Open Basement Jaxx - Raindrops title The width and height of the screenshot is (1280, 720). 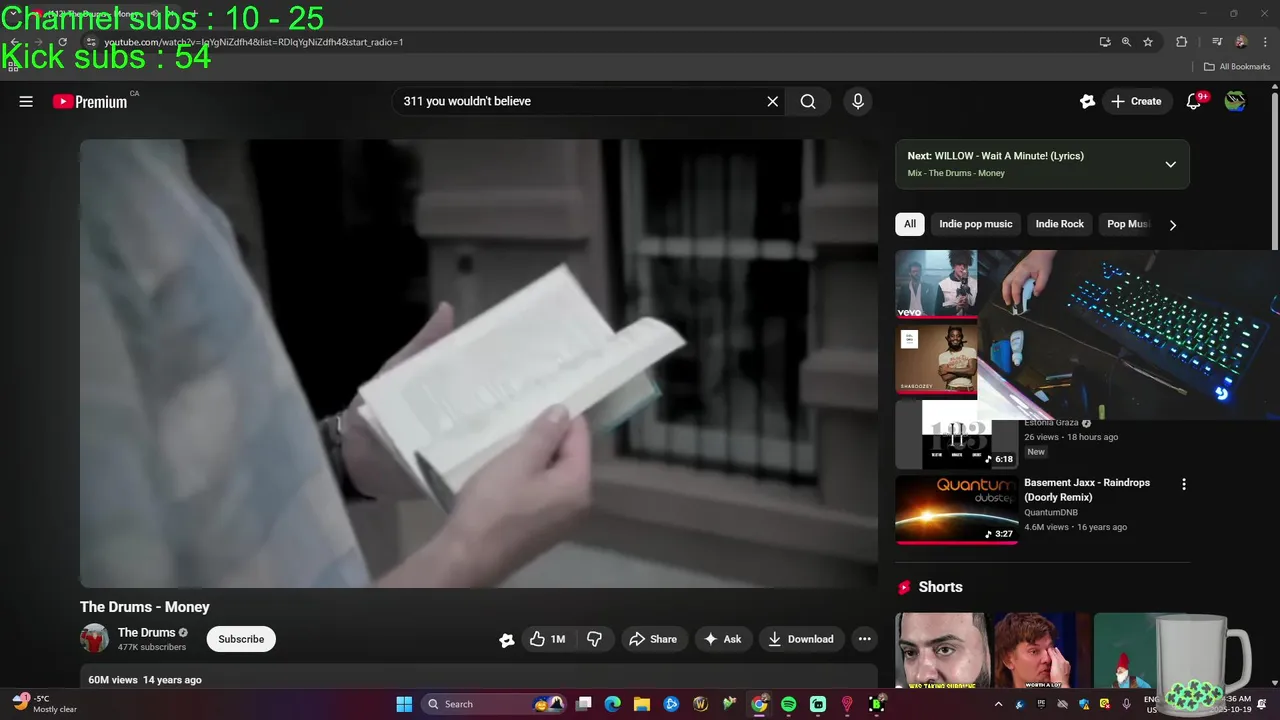point(1087,489)
